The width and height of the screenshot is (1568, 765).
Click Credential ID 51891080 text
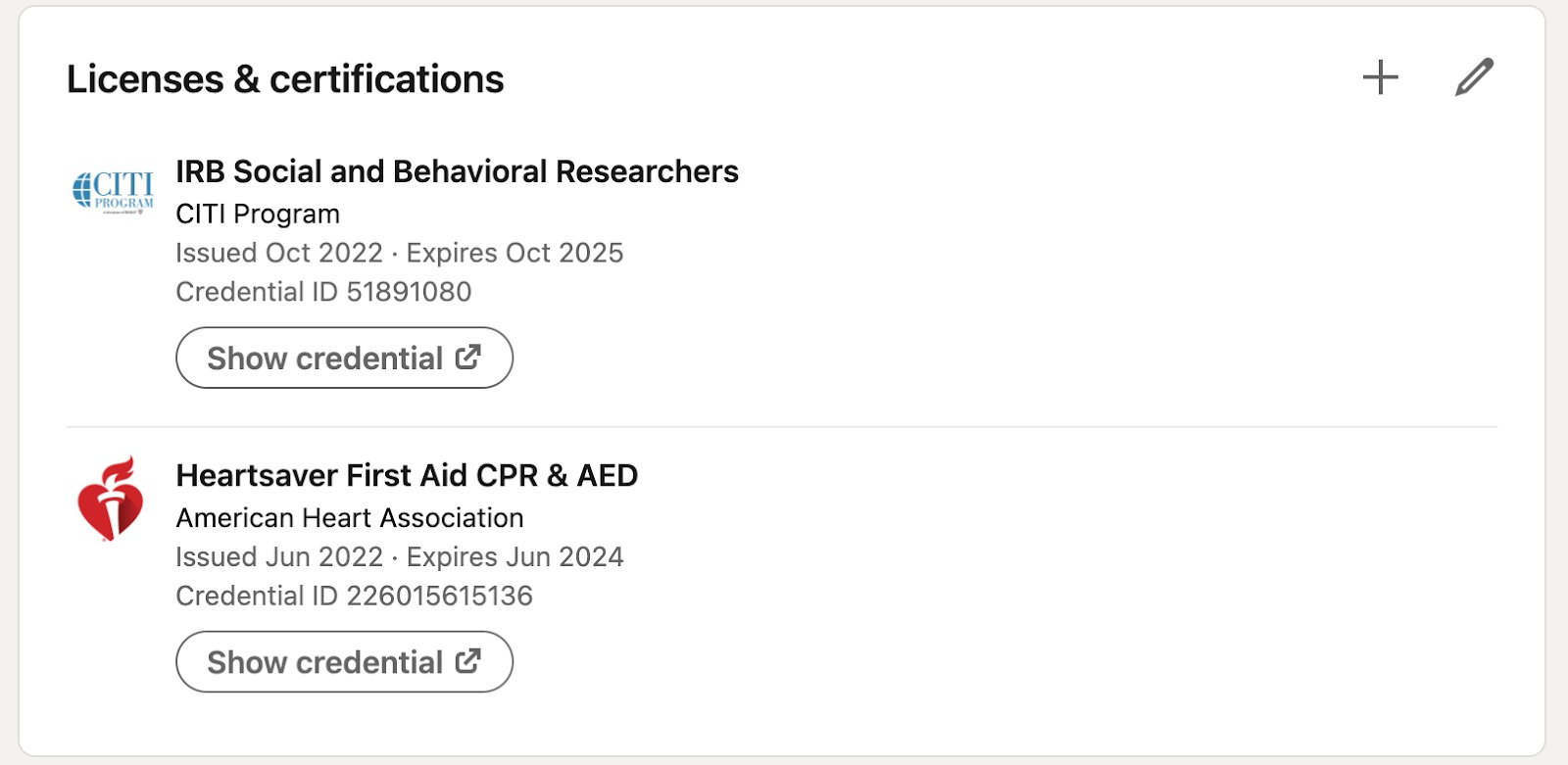pos(323,292)
